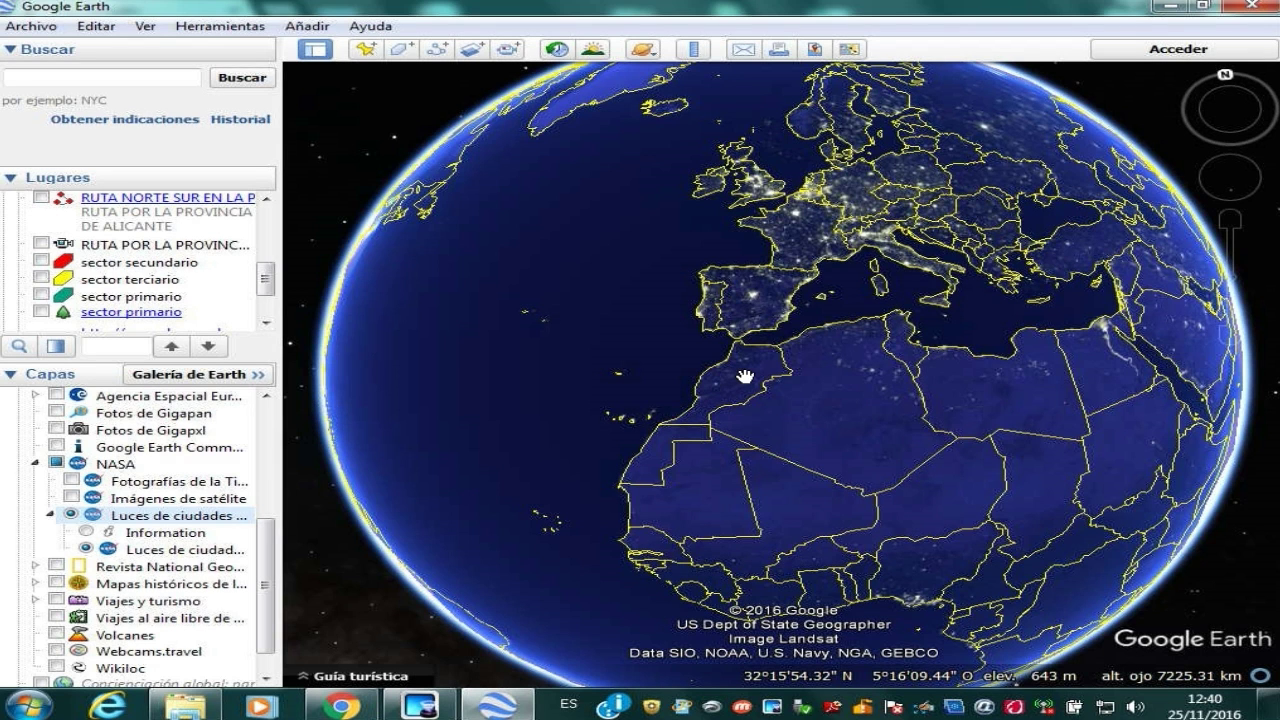Add an image overlay

(473, 49)
